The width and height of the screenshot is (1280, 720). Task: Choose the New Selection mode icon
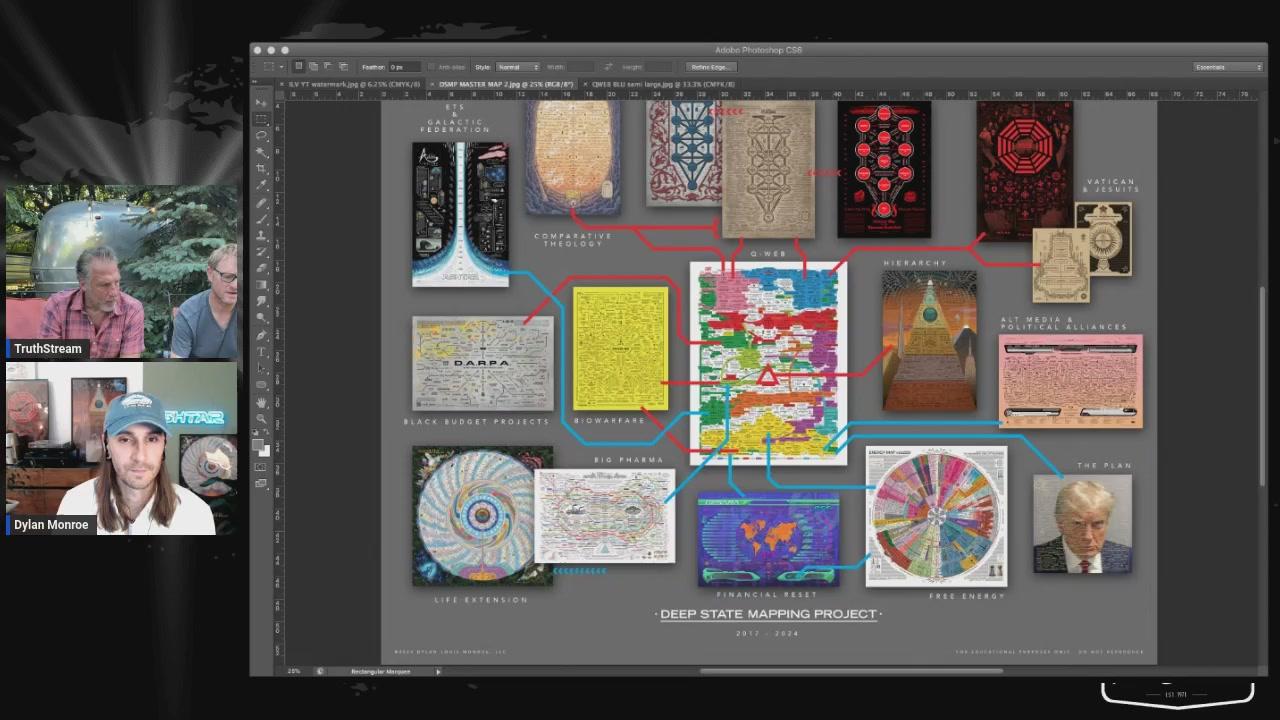click(298, 67)
